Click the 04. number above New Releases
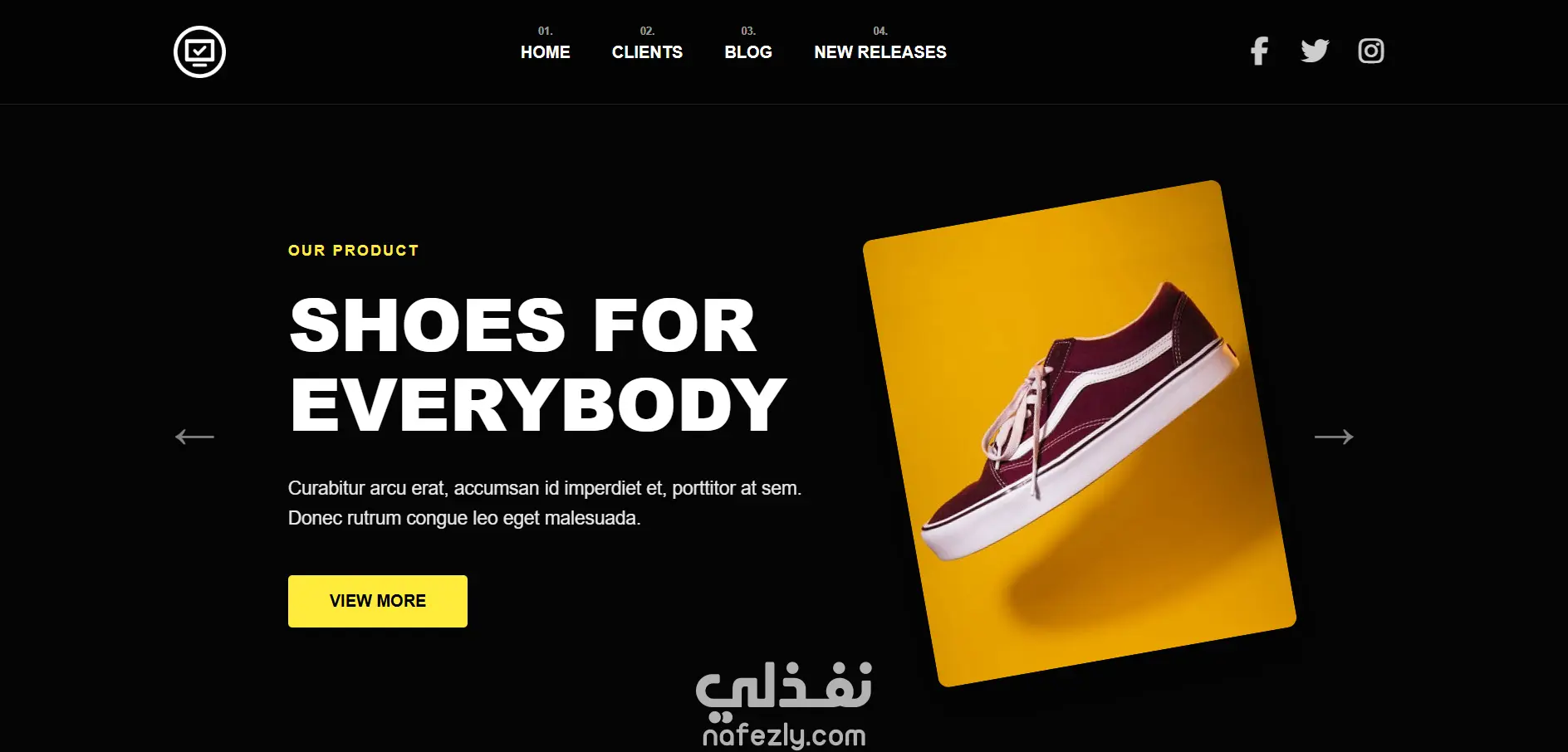 pos(880,31)
